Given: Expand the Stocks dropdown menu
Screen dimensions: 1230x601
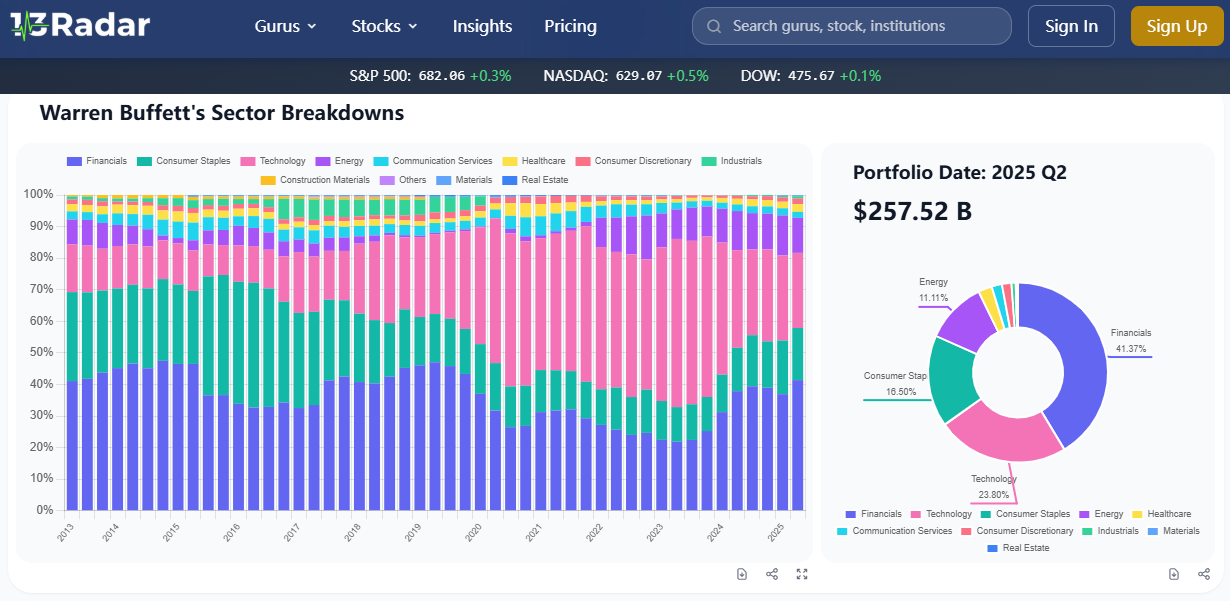Looking at the screenshot, I should click(385, 26).
